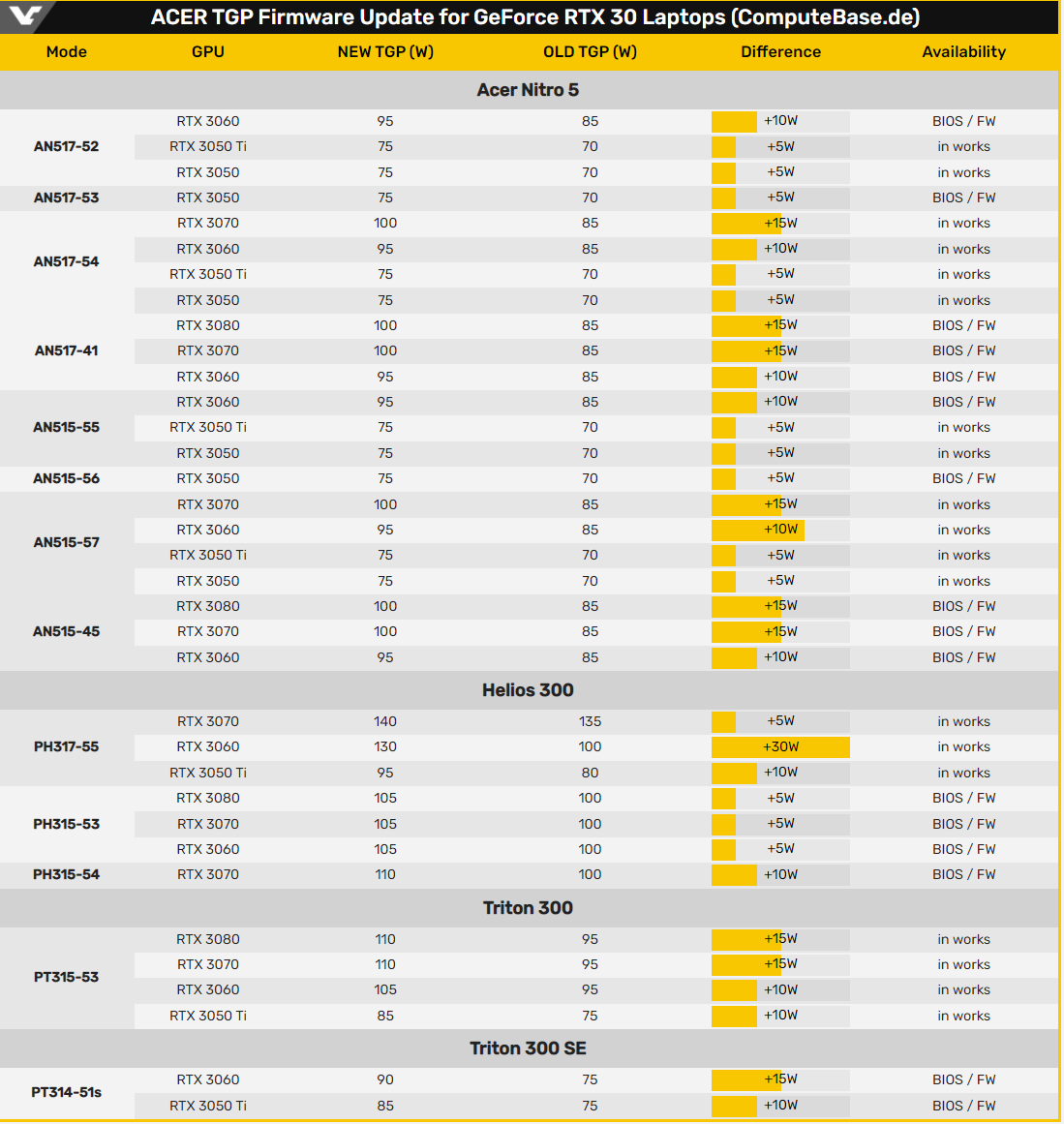1064x1124 pixels.
Task: Click the AN515-45 model label
Action: (66, 631)
